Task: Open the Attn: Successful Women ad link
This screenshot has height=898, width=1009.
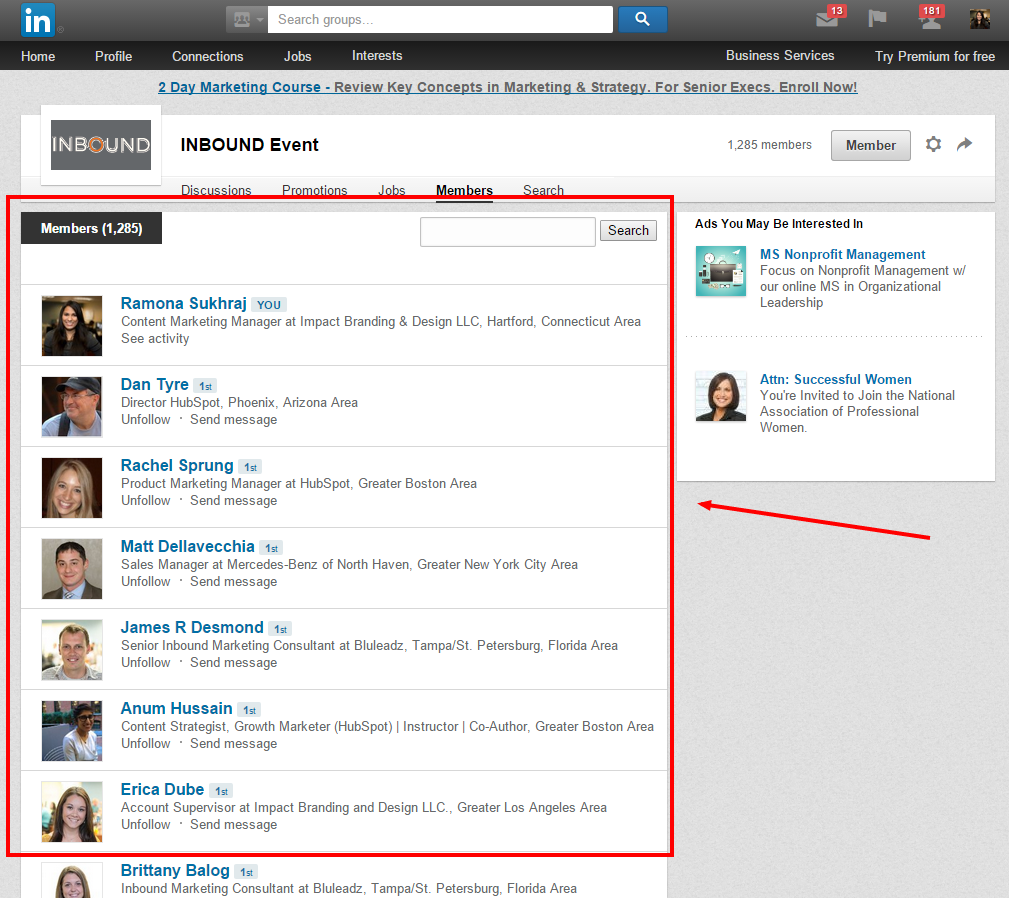Action: coord(835,379)
